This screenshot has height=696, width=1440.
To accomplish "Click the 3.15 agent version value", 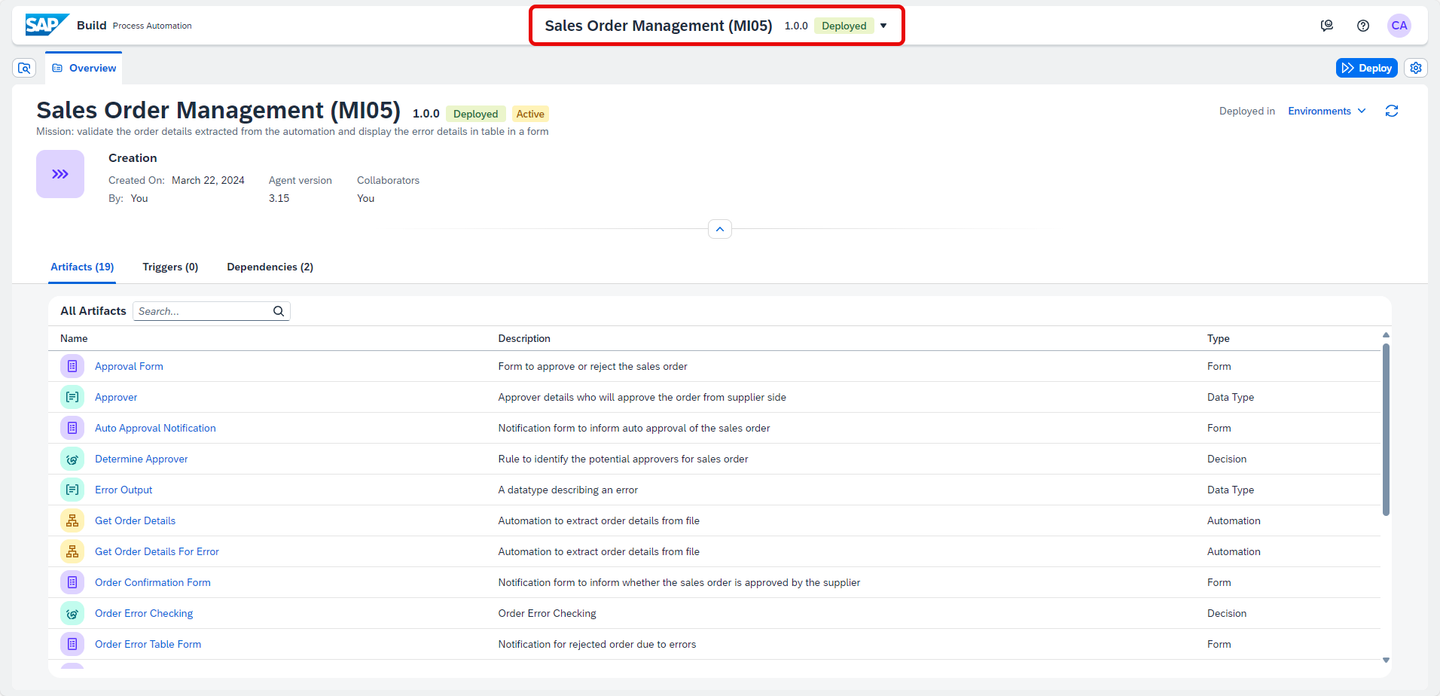I will click(279, 198).
